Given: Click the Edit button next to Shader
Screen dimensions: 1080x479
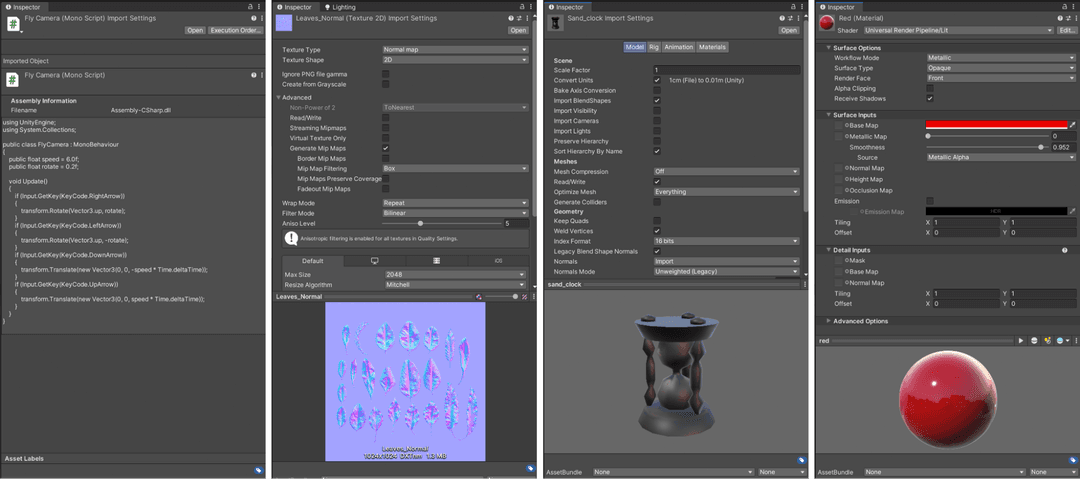Looking at the screenshot, I should tap(1067, 30).
